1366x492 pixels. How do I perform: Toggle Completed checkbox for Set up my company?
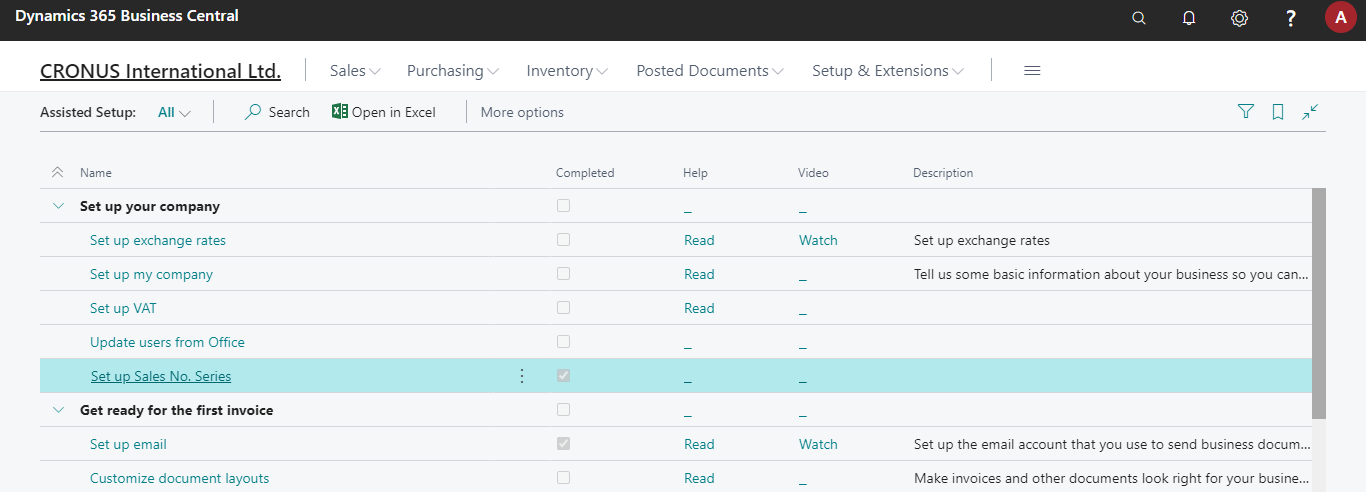pos(564,274)
